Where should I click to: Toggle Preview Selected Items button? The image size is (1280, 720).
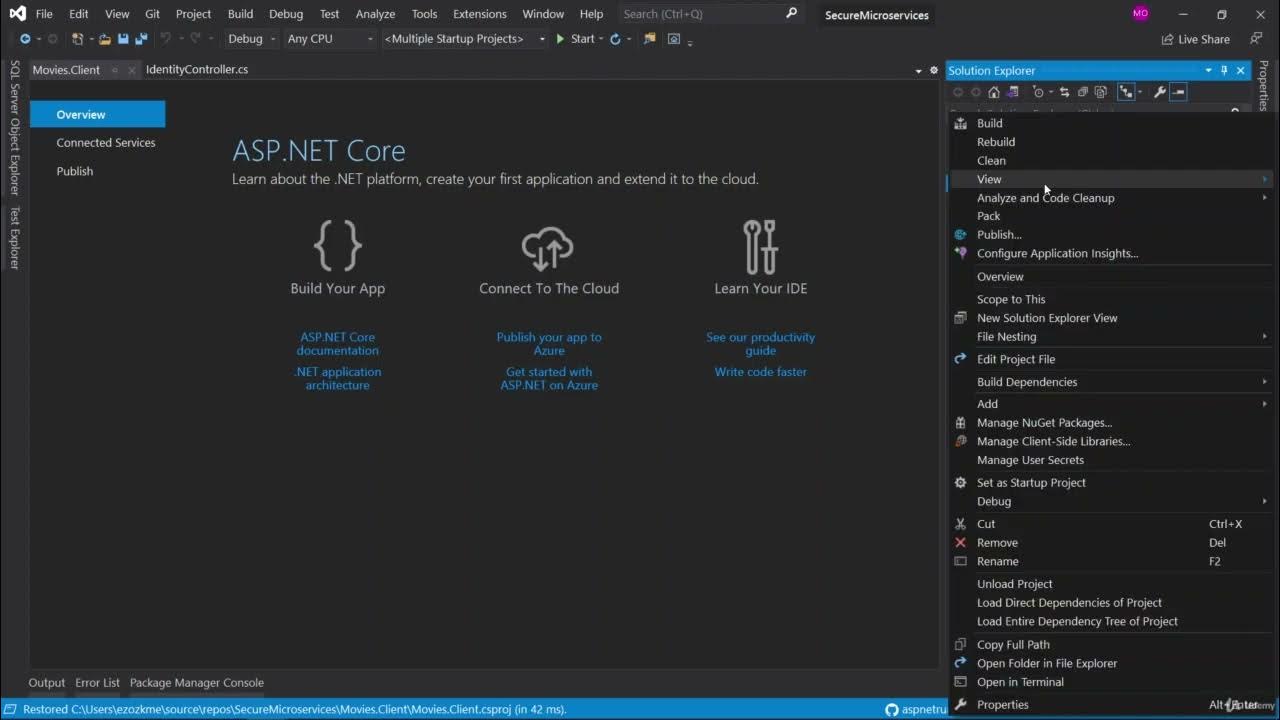pos(1178,92)
